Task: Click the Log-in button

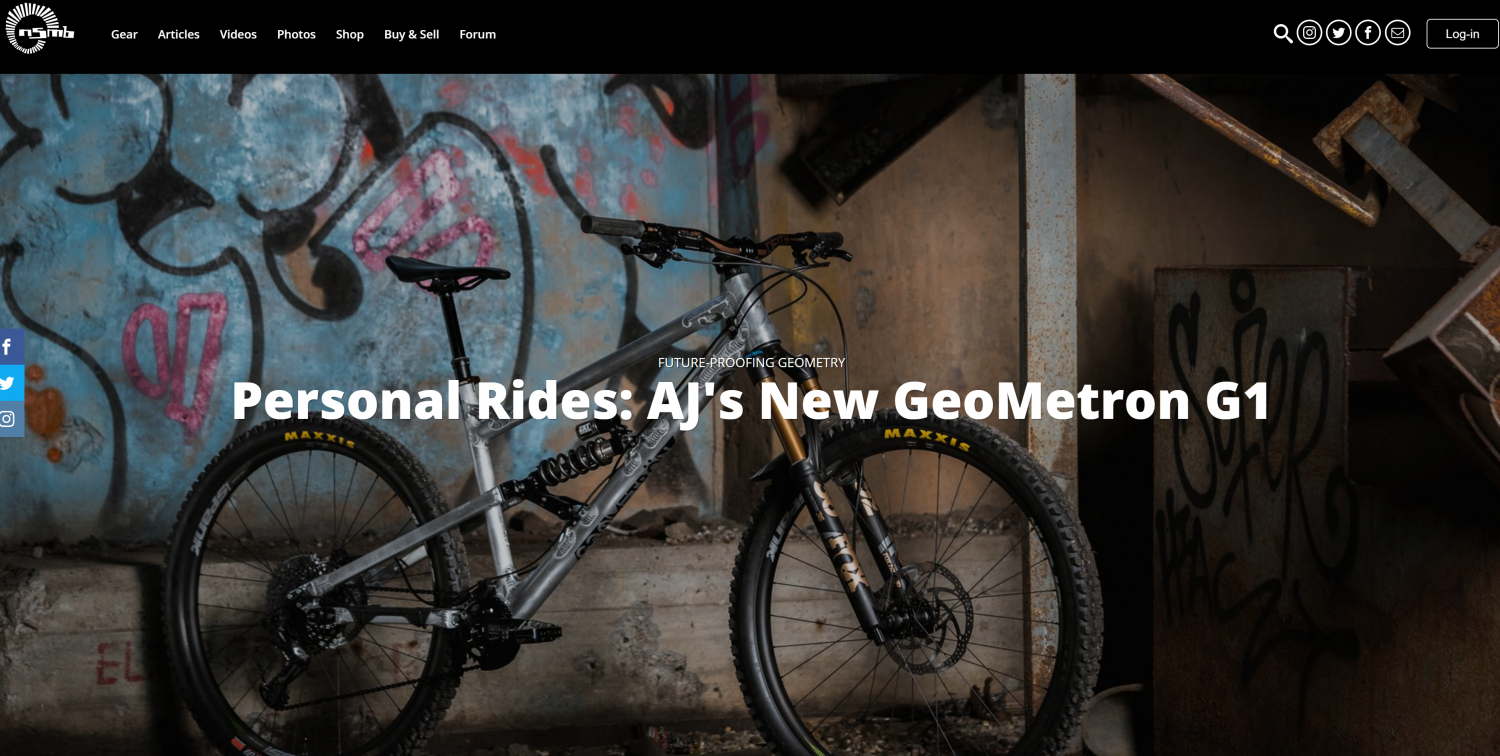Action: 1462,34
